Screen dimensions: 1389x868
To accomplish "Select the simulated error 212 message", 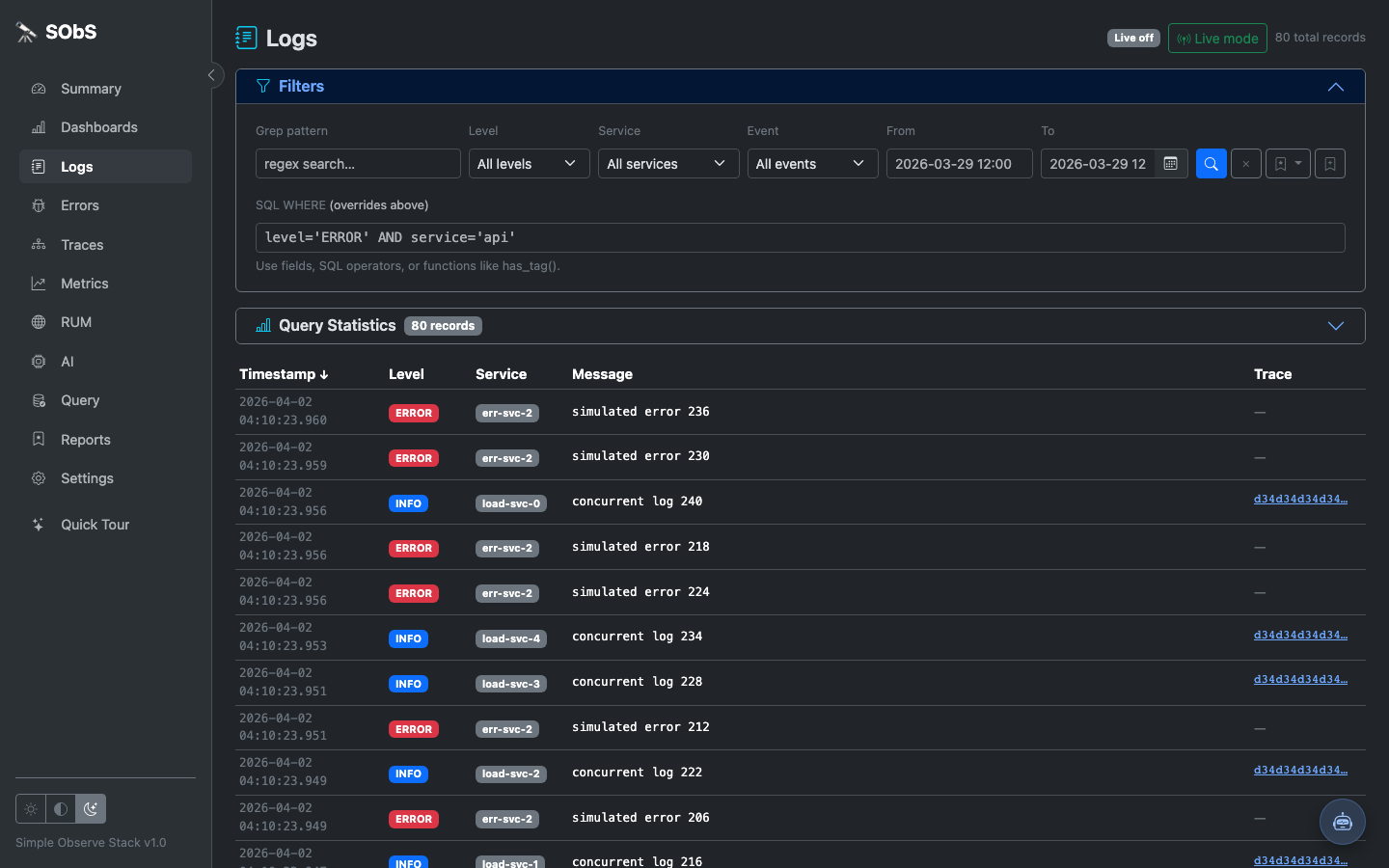I will [640, 727].
